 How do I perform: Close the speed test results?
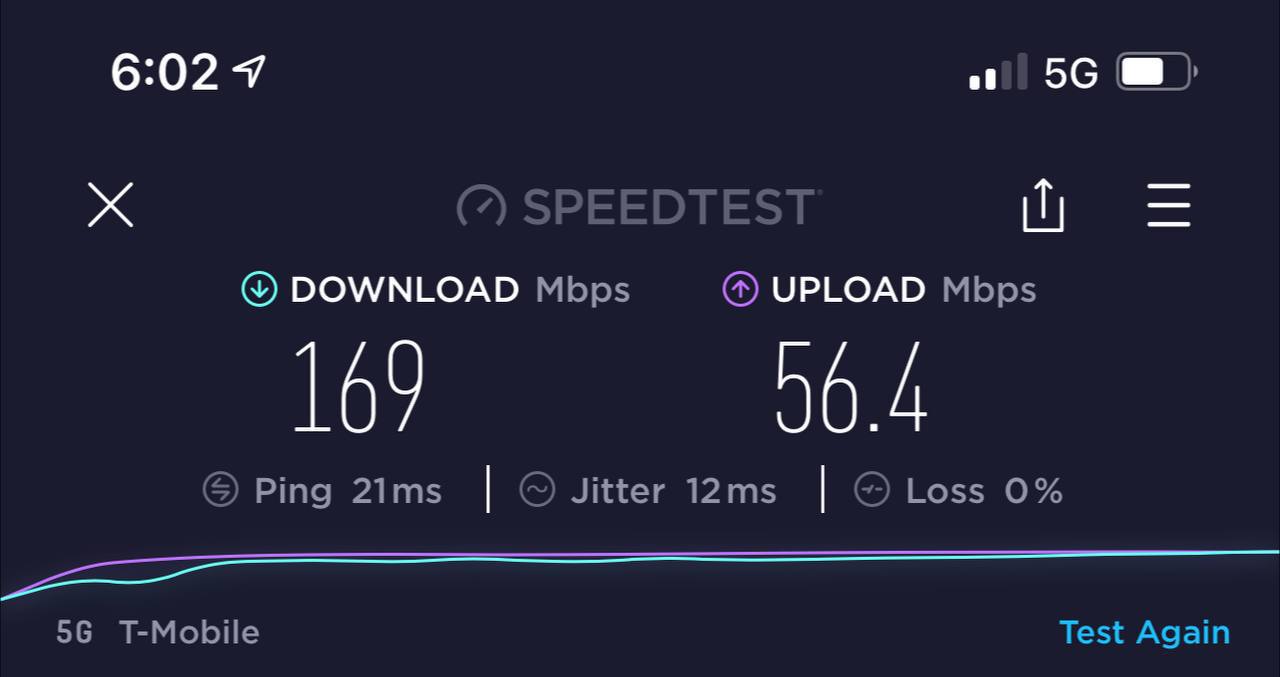click(x=110, y=206)
